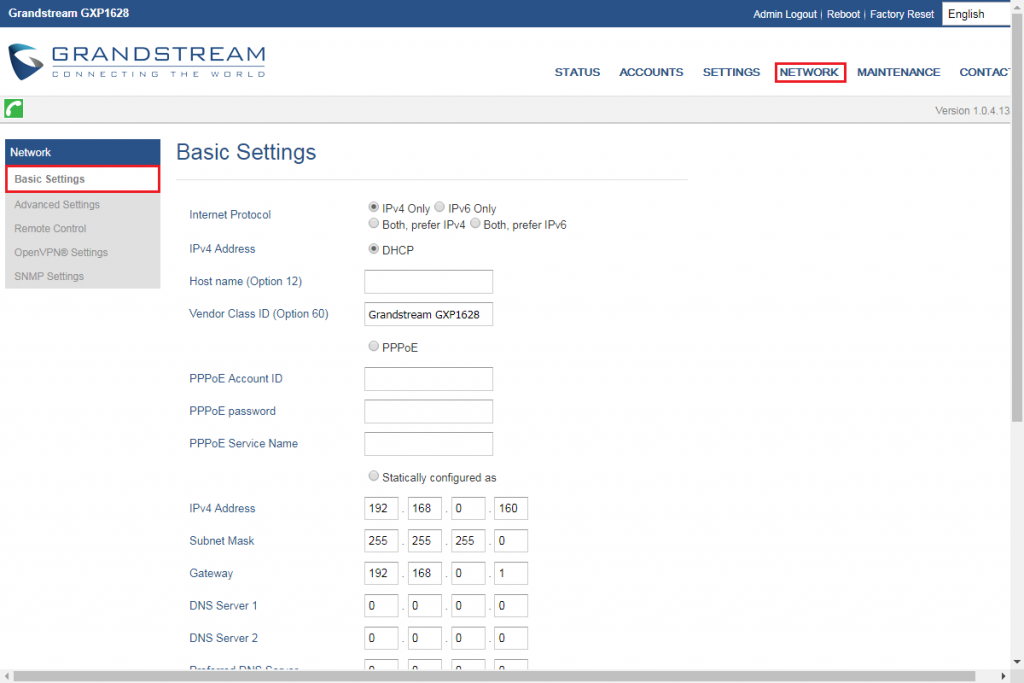Click Subnet Mask second octet field
Viewport: 1024px width, 683px height.
pos(424,541)
